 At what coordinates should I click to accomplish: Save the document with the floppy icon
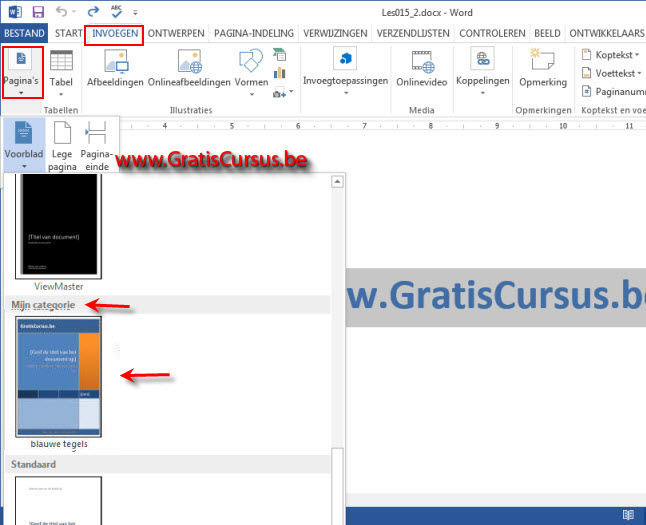(38, 12)
